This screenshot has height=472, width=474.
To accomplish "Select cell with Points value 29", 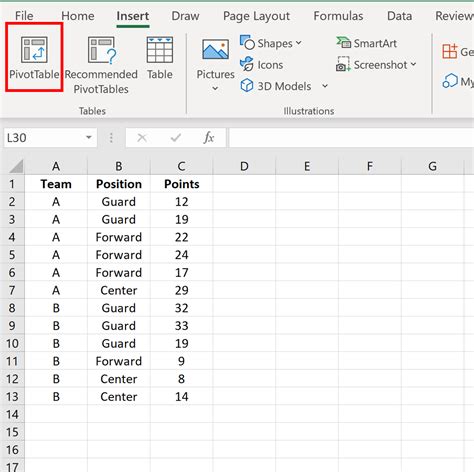I will pyautogui.click(x=181, y=290).
